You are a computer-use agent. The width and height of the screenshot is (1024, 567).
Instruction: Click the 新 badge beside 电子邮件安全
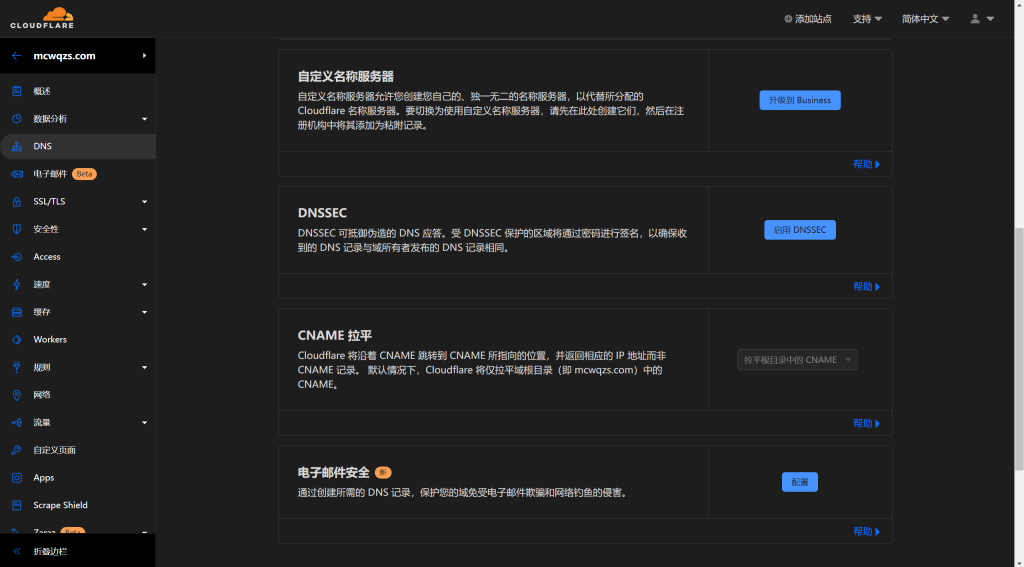pos(383,472)
